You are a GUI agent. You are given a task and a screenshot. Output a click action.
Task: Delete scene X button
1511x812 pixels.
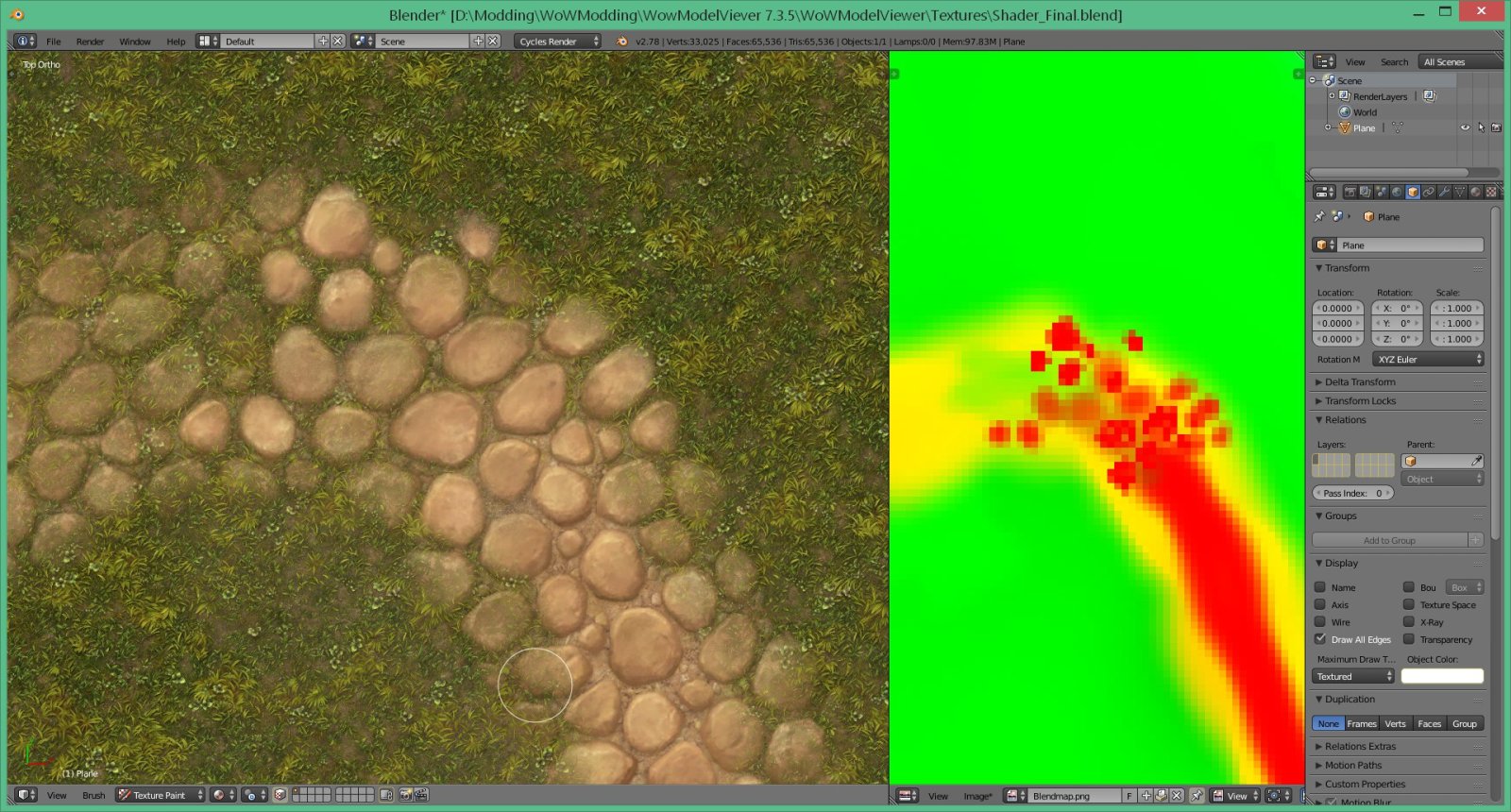click(x=493, y=42)
